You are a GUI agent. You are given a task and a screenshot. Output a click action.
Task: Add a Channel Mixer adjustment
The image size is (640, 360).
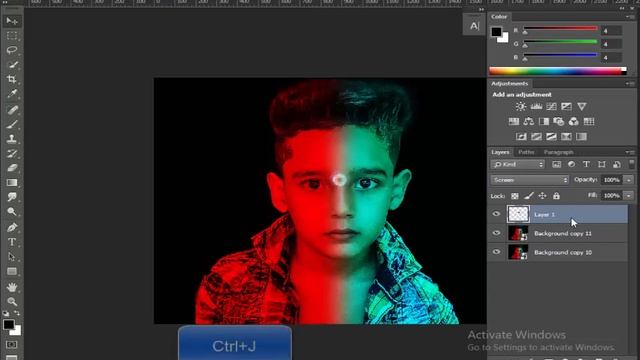573,121
